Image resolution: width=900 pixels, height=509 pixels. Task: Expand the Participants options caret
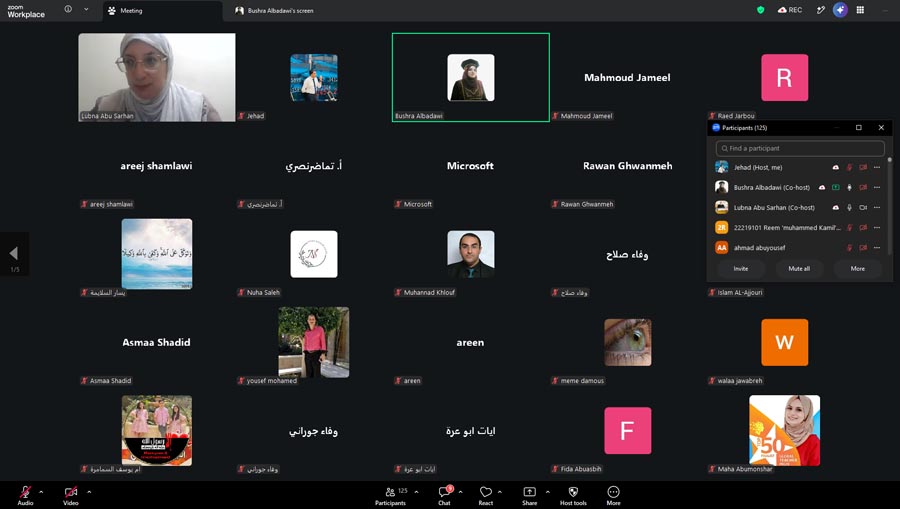pyautogui.click(x=416, y=492)
